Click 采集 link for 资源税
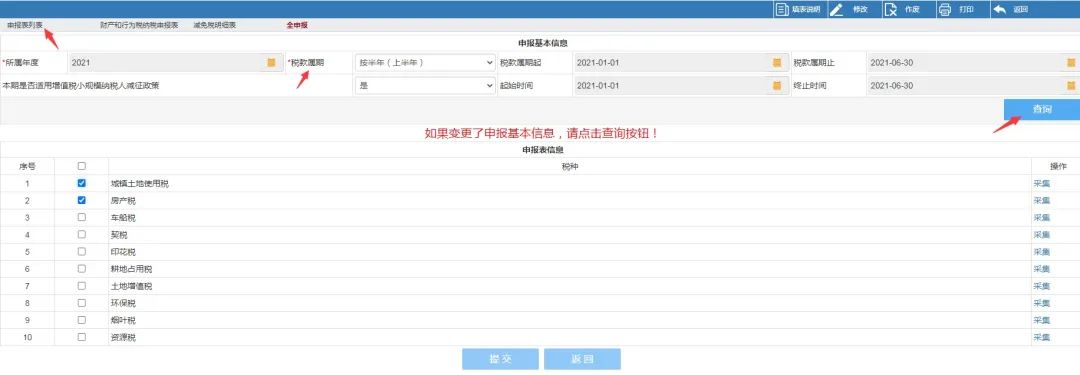This screenshot has width=1080, height=375. coord(1041,338)
